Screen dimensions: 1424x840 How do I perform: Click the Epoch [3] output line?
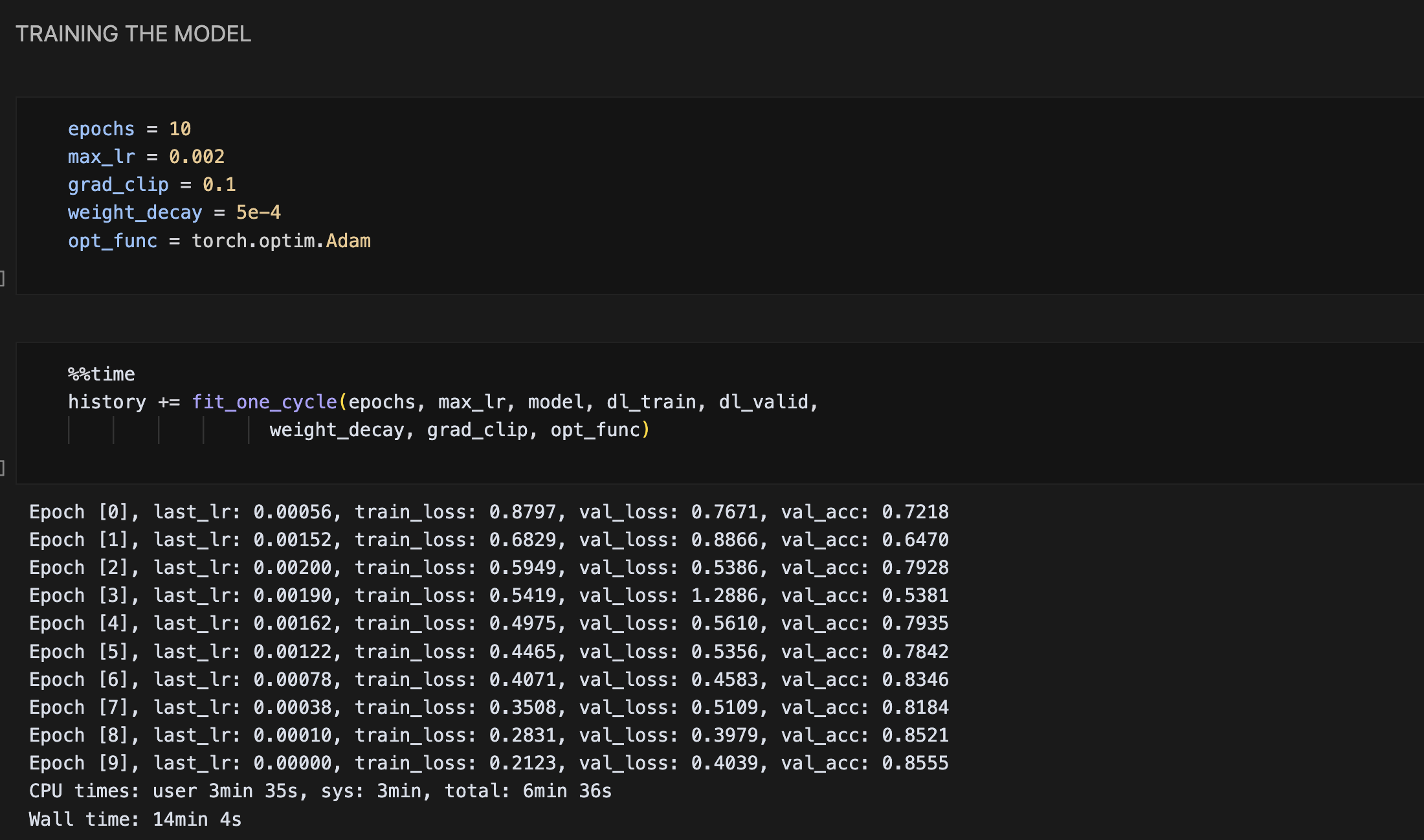489,595
